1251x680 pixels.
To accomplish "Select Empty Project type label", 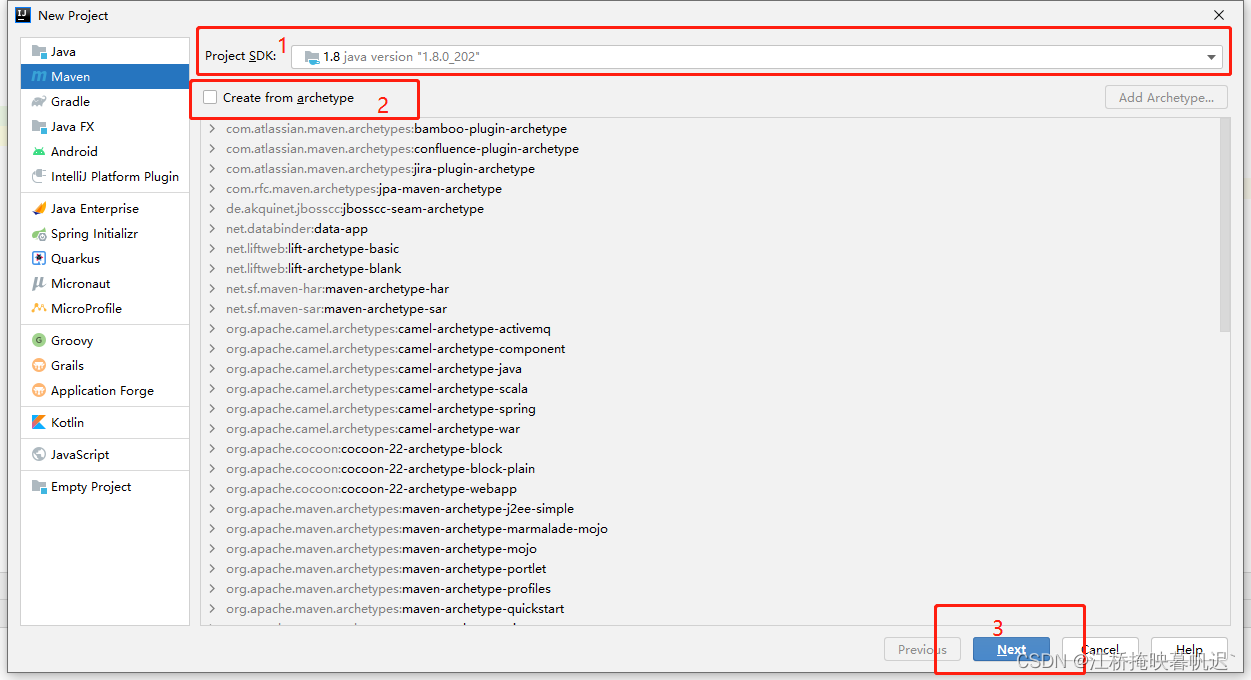I will point(91,487).
